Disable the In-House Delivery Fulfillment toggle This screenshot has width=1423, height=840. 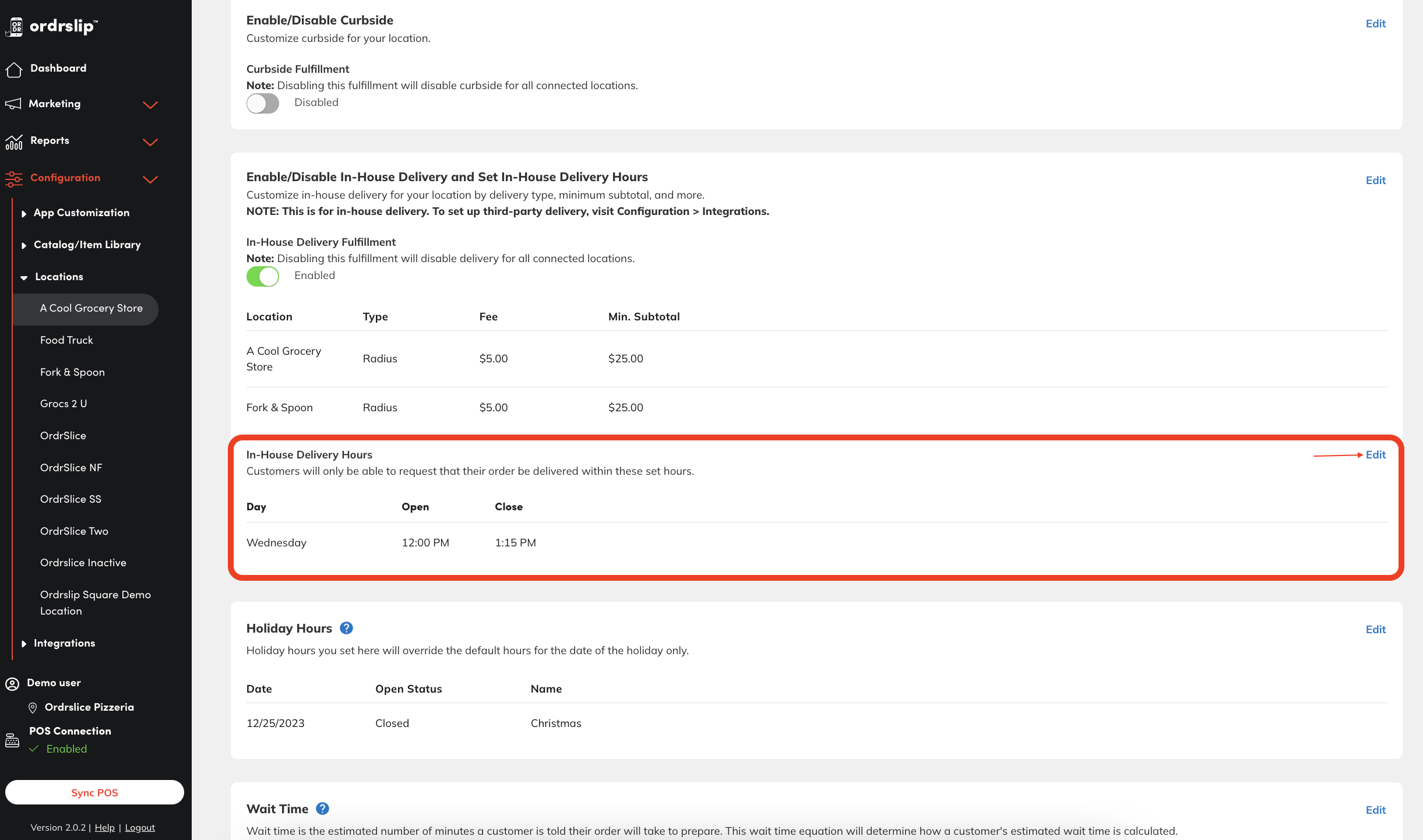pos(263,276)
